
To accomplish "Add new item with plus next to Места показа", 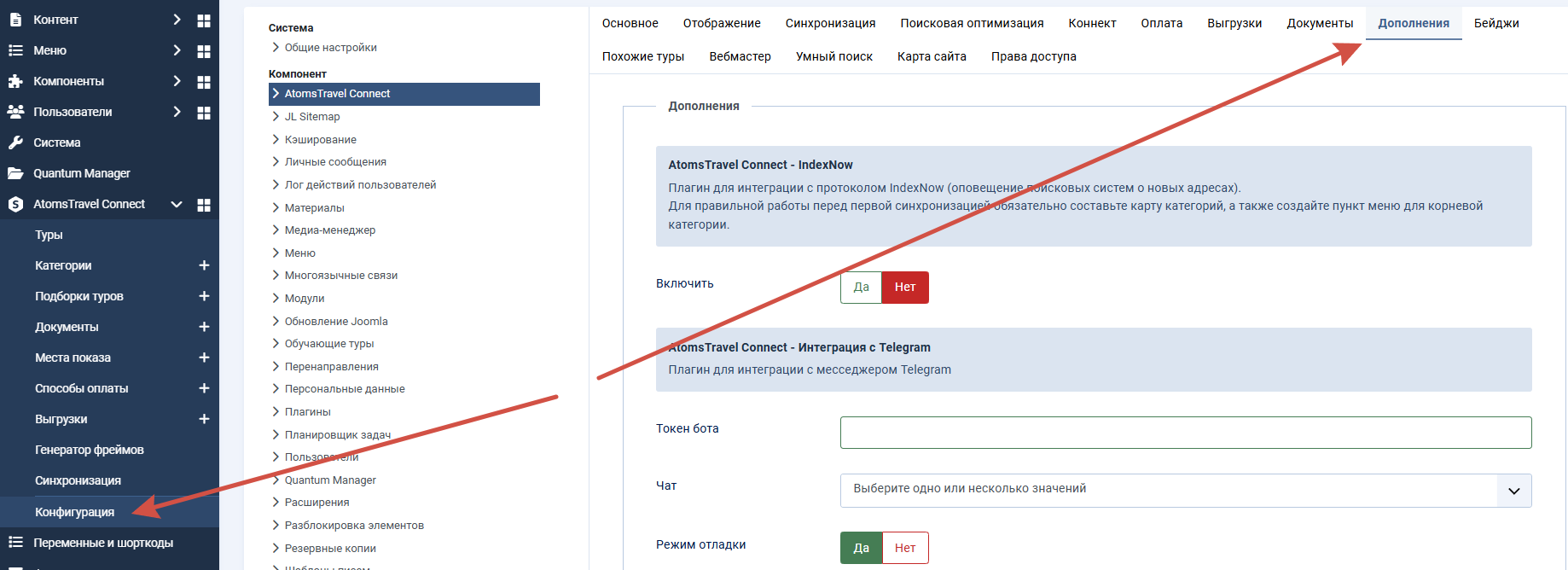I will coord(204,358).
